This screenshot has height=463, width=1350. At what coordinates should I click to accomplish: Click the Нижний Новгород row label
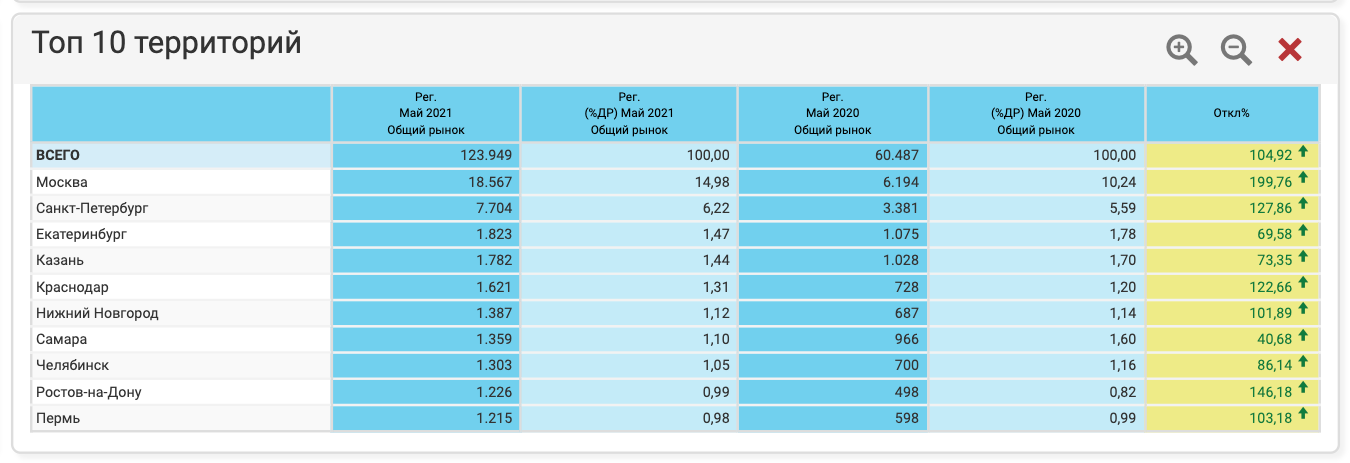coord(97,313)
